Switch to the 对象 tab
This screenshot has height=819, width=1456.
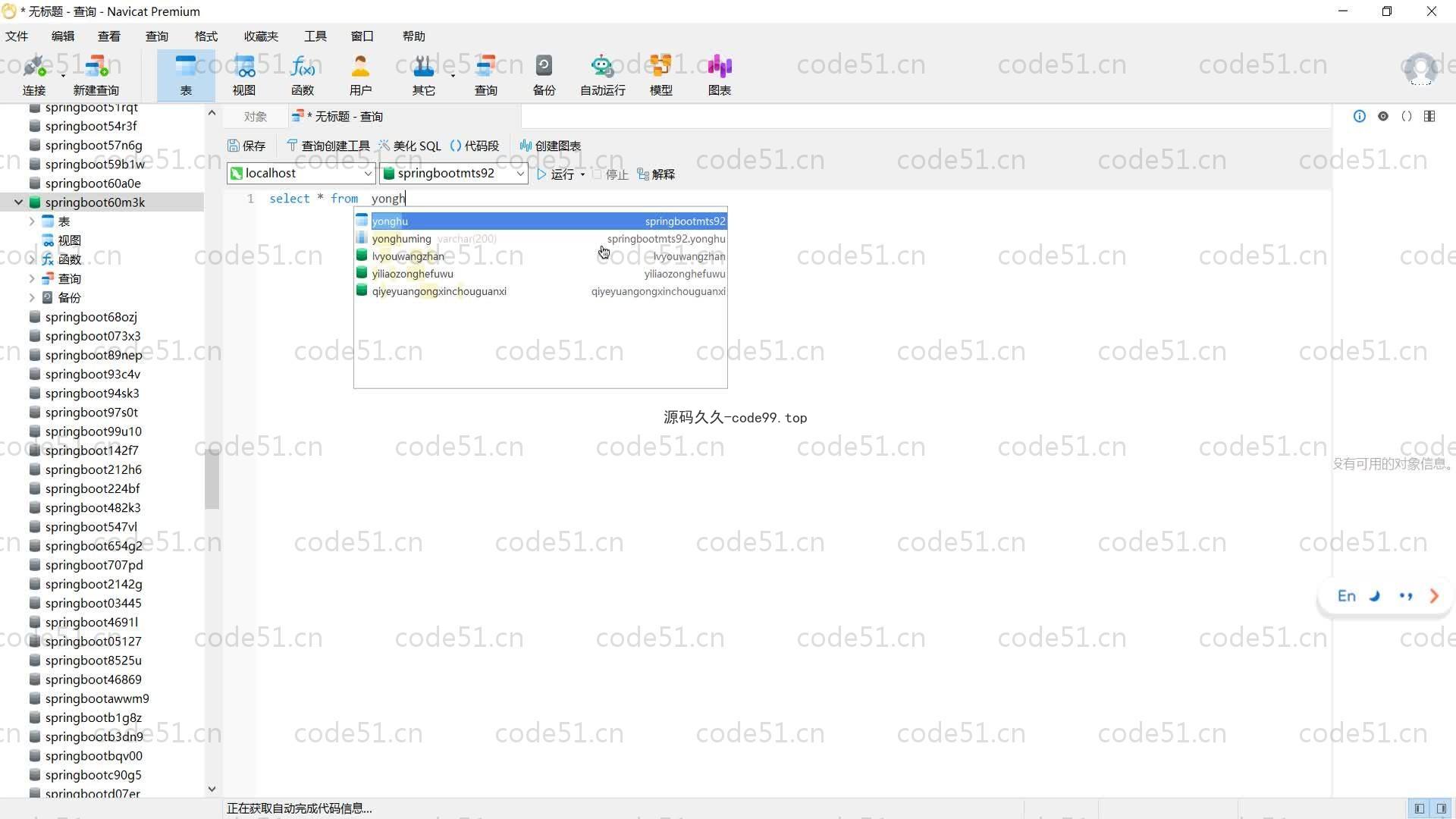point(256,117)
